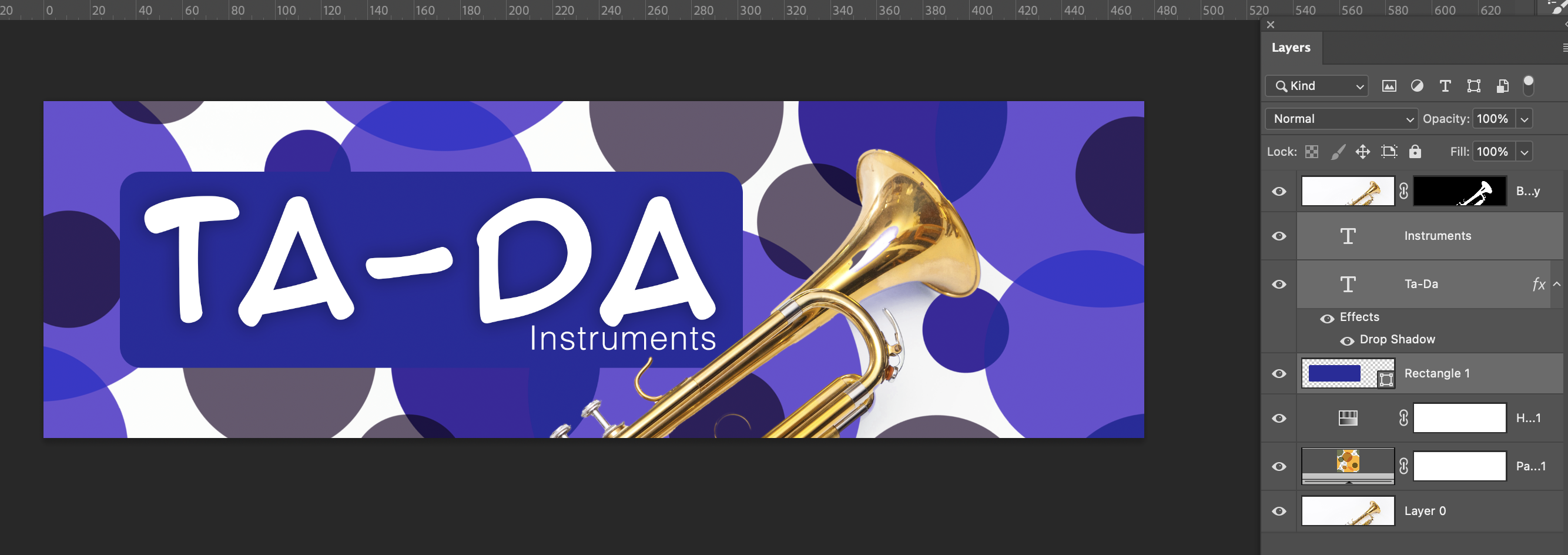Filter layers by smart objects icon

1502,86
